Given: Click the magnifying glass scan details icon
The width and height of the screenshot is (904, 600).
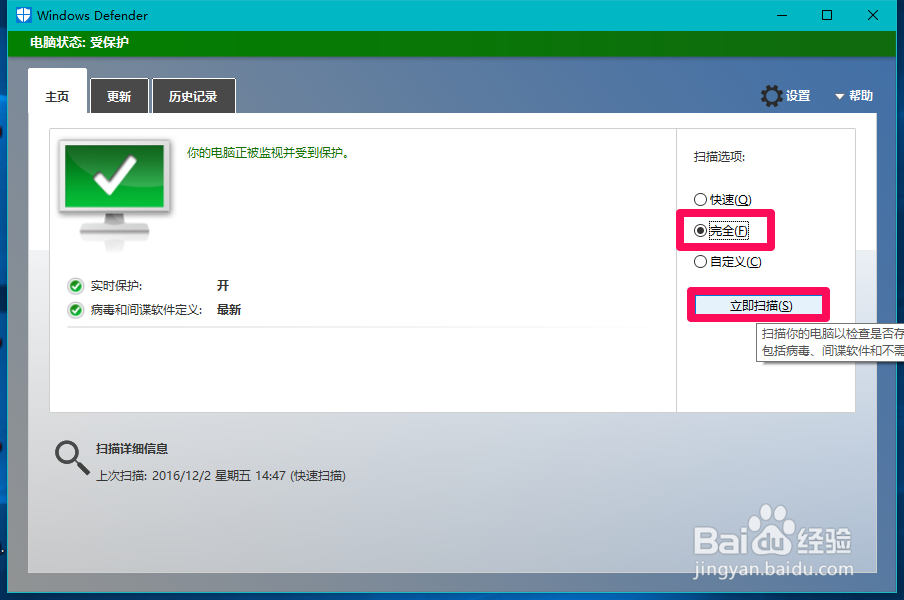Looking at the screenshot, I should pos(72,458).
